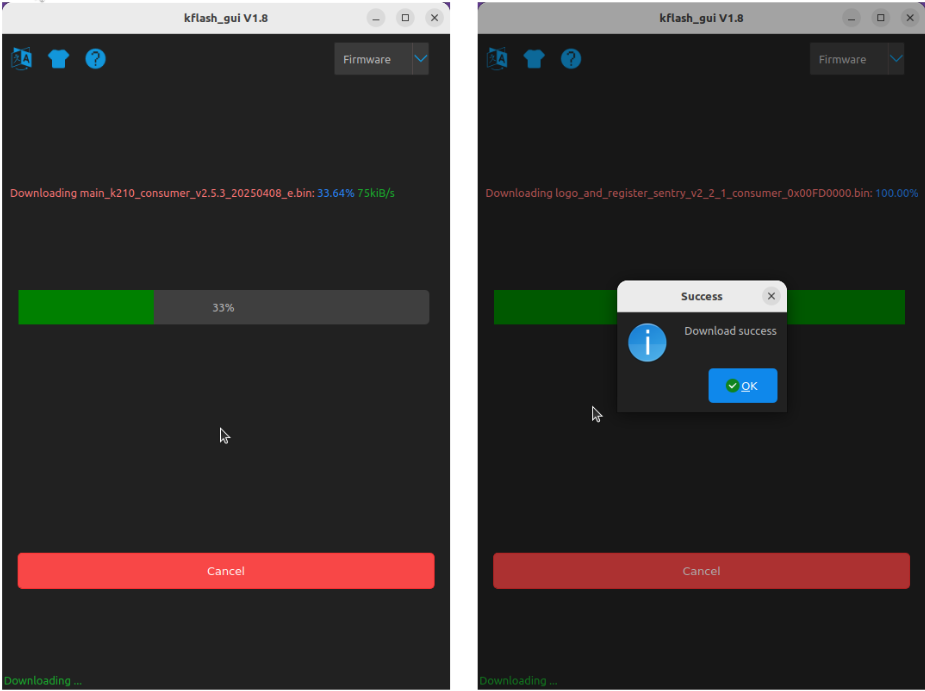Open the theme shirt icon in left window
Image resolution: width=925 pixels, height=691 pixels.
(x=58, y=58)
